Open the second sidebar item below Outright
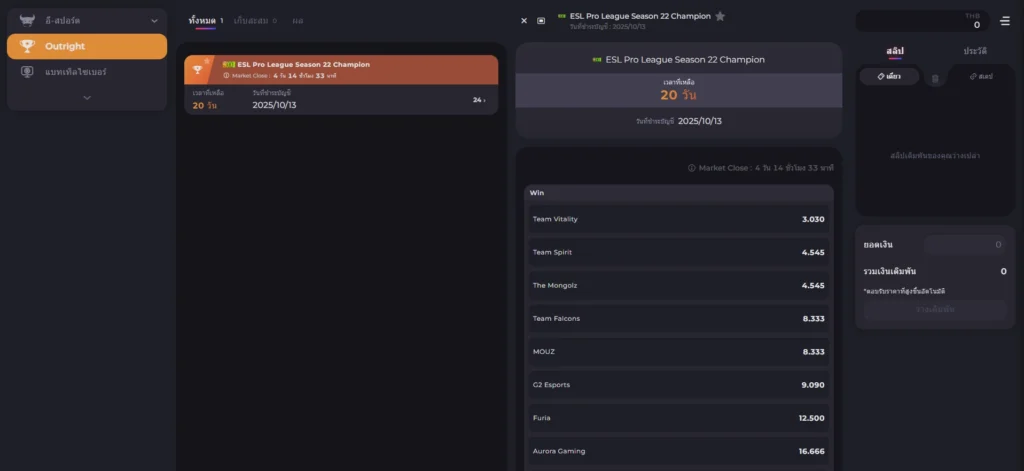The height and width of the screenshot is (471, 1024). click(87, 72)
